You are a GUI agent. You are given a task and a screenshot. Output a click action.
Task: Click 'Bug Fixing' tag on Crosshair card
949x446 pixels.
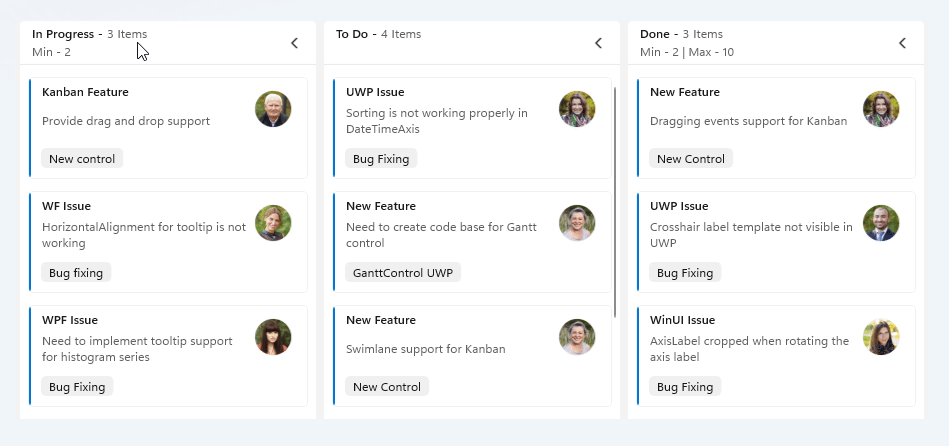click(685, 272)
